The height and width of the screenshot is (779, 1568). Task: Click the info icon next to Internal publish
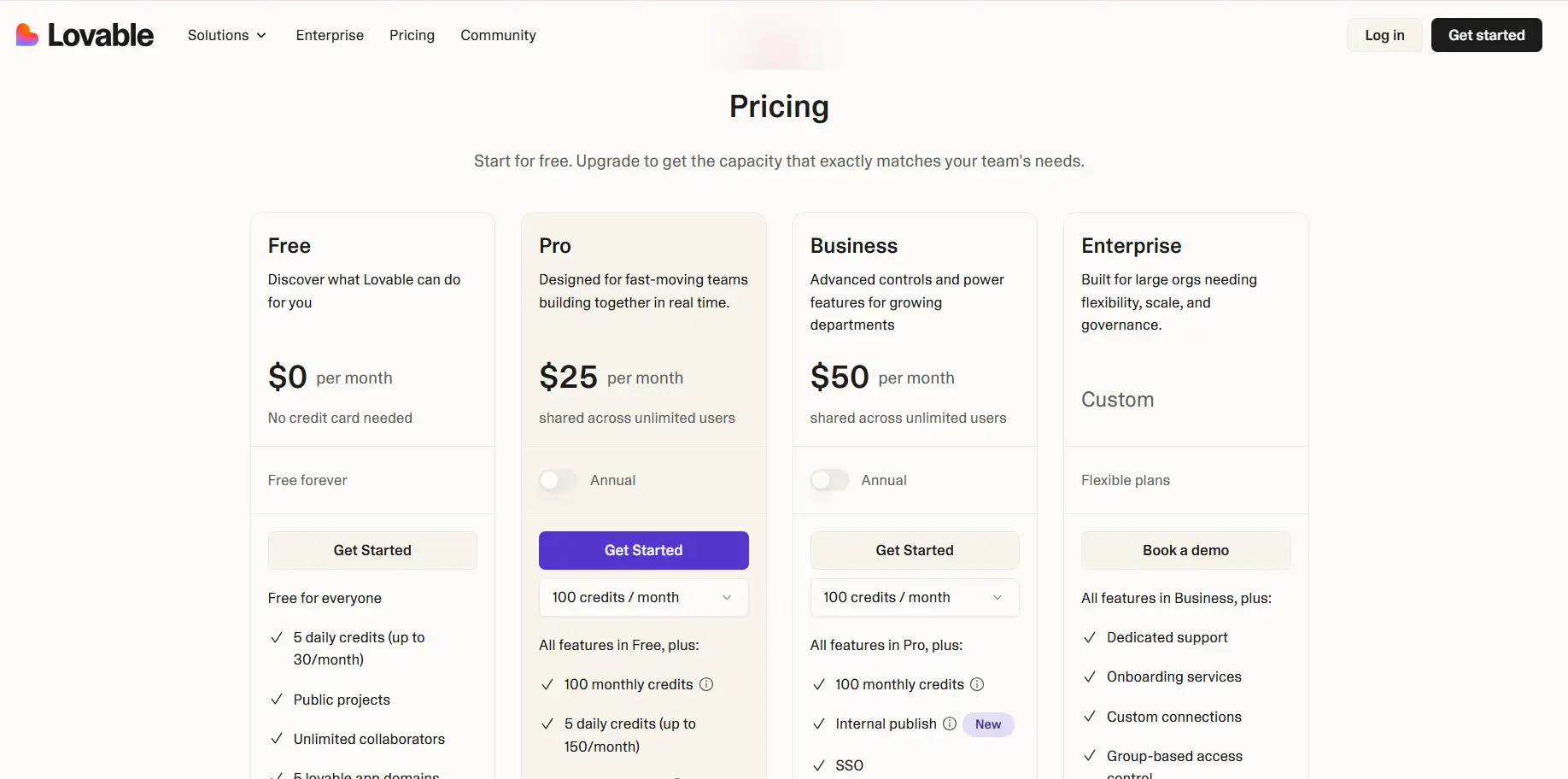click(x=951, y=723)
